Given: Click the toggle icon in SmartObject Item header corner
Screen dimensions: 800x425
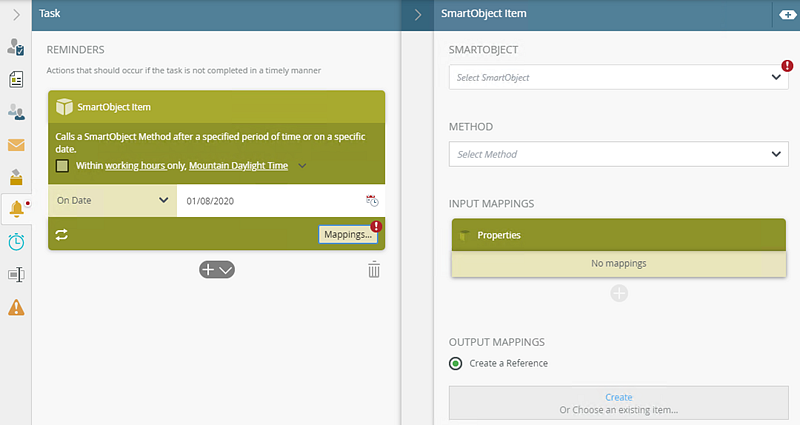Looking at the screenshot, I should click(x=788, y=15).
